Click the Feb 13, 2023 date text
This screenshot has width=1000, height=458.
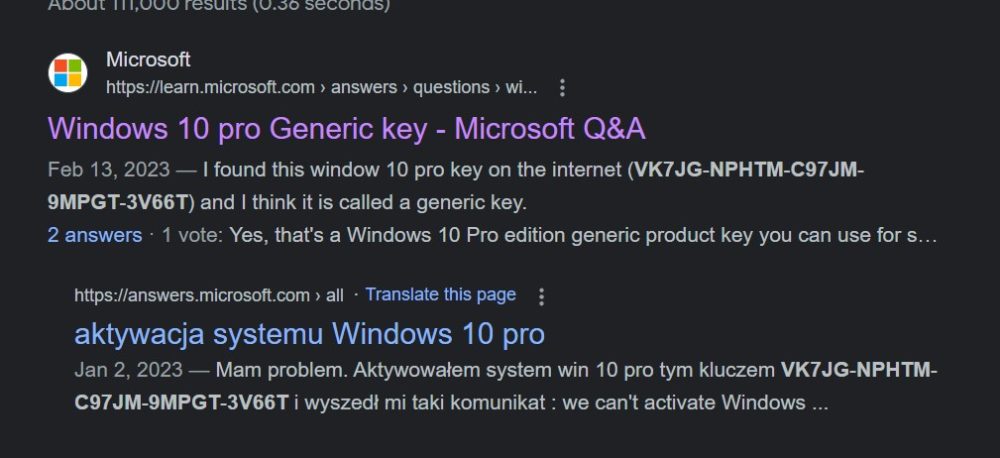(108, 170)
